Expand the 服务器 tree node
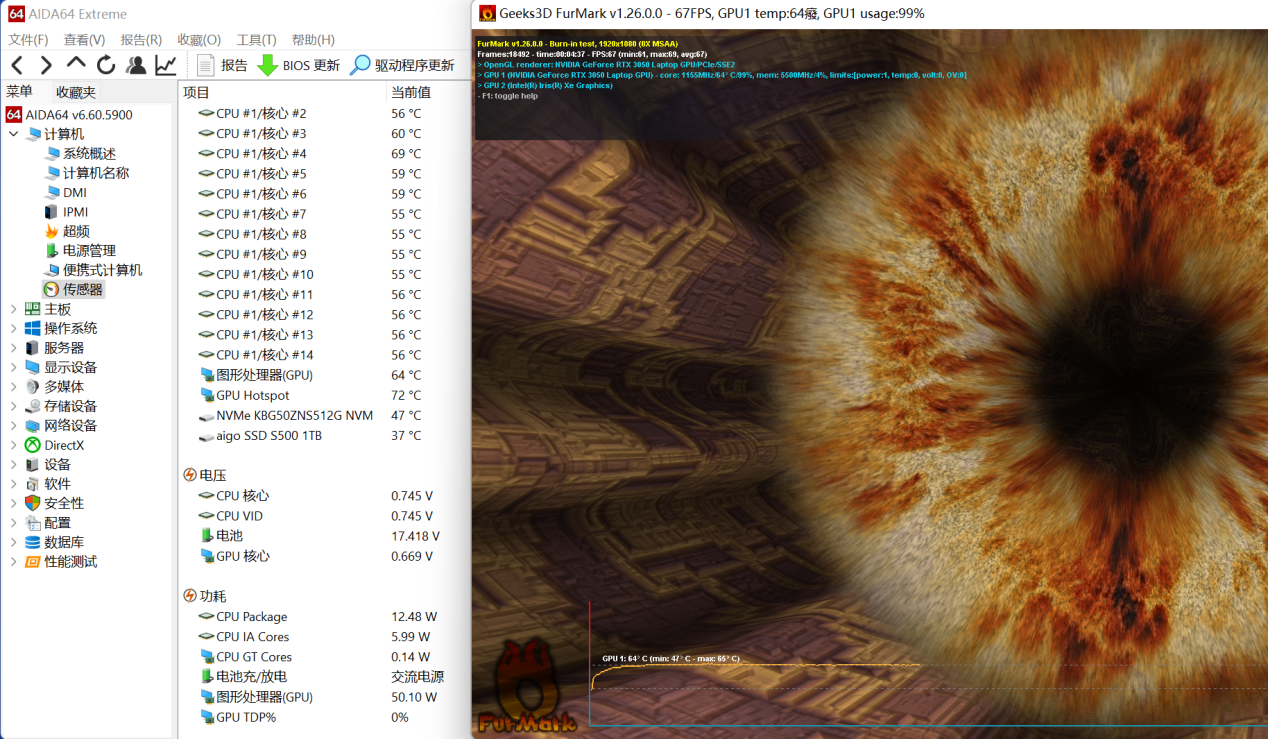1268x739 pixels. point(13,348)
